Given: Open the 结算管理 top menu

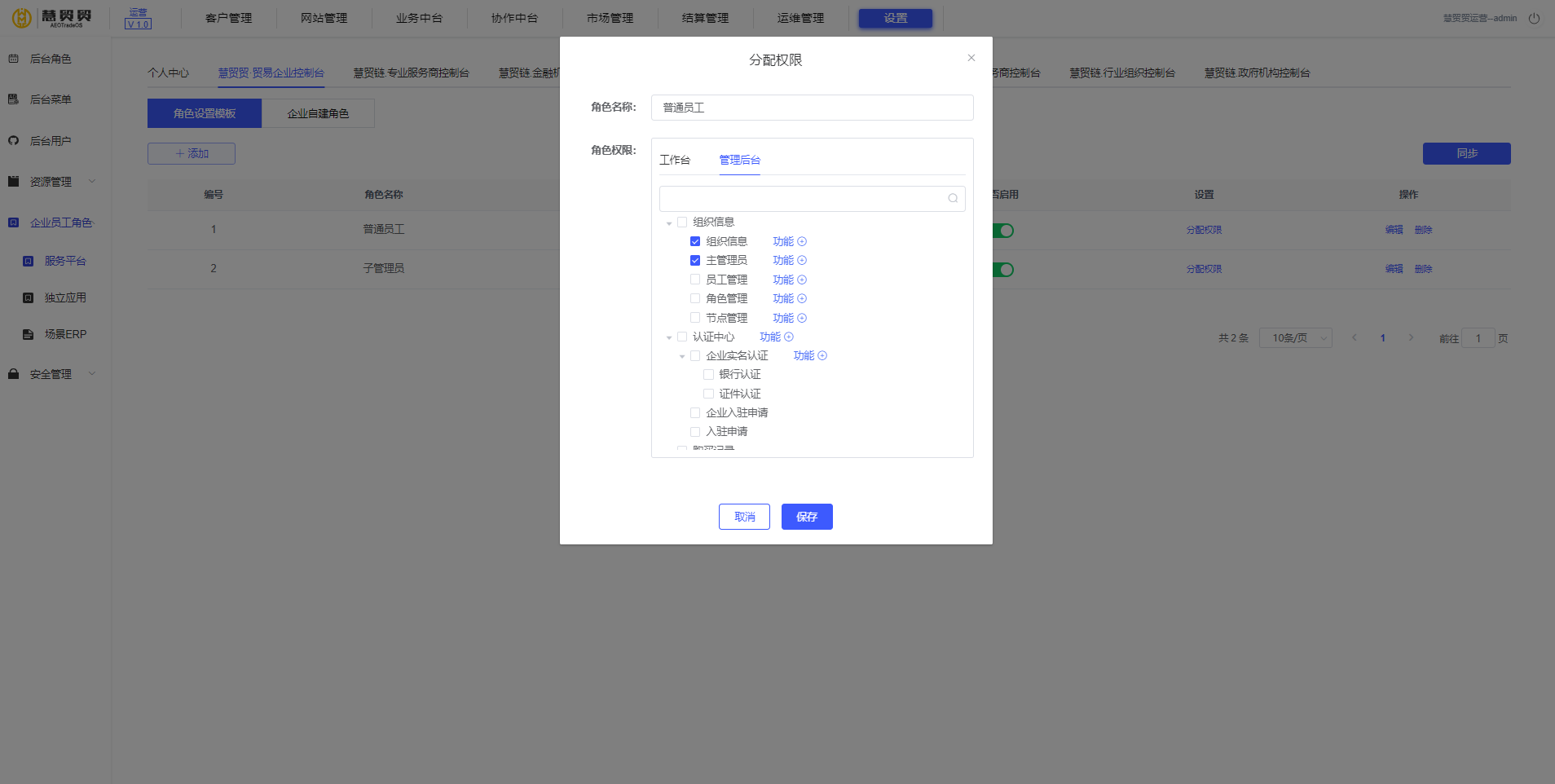Looking at the screenshot, I should 706,18.
